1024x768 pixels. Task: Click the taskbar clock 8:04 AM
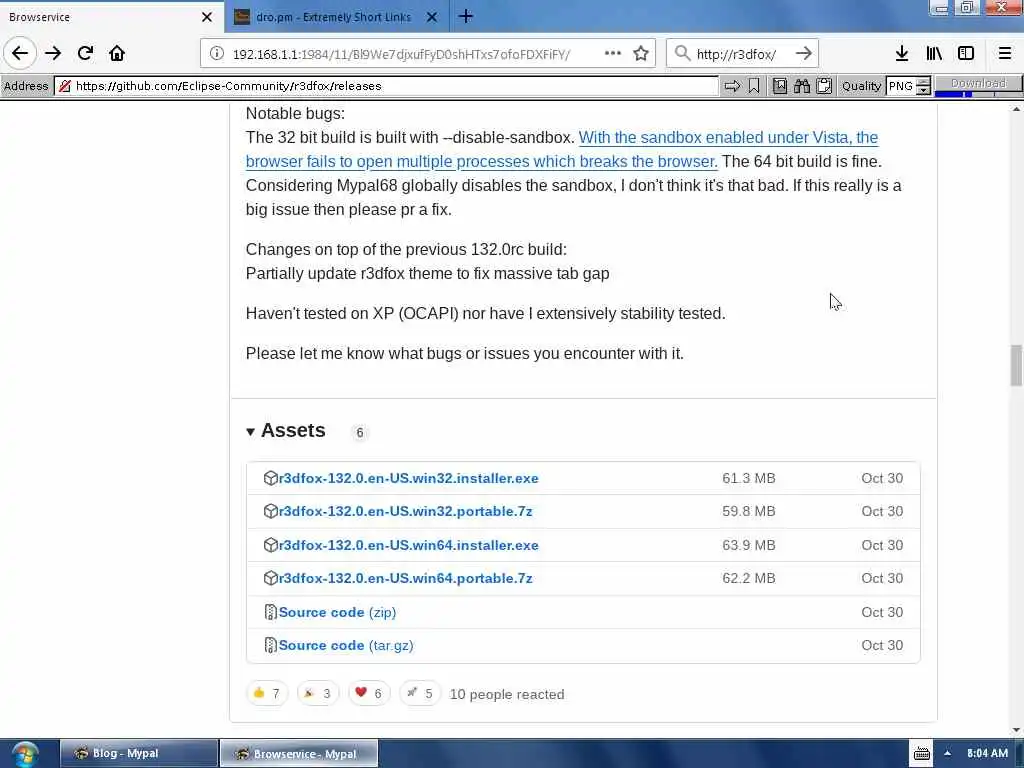987,754
